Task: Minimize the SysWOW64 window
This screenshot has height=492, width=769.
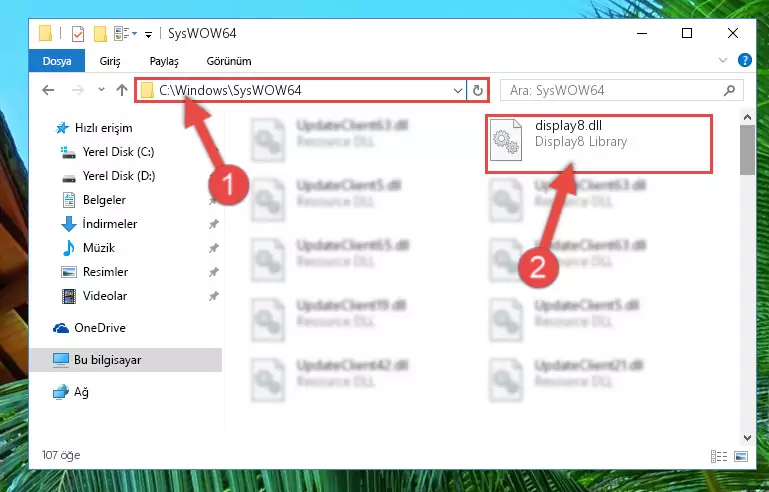Action: [642, 33]
